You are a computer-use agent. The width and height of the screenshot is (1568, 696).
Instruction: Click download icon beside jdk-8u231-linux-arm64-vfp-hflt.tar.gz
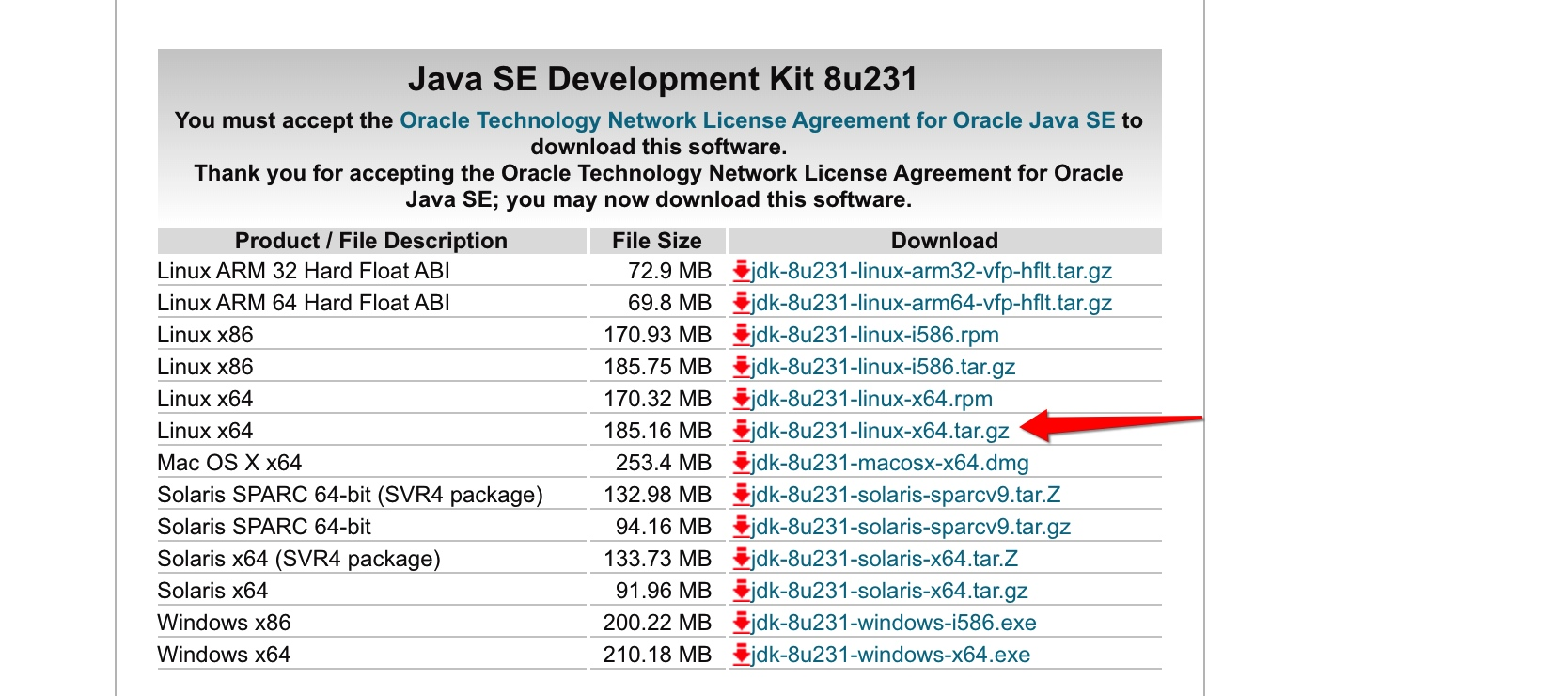[742, 303]
